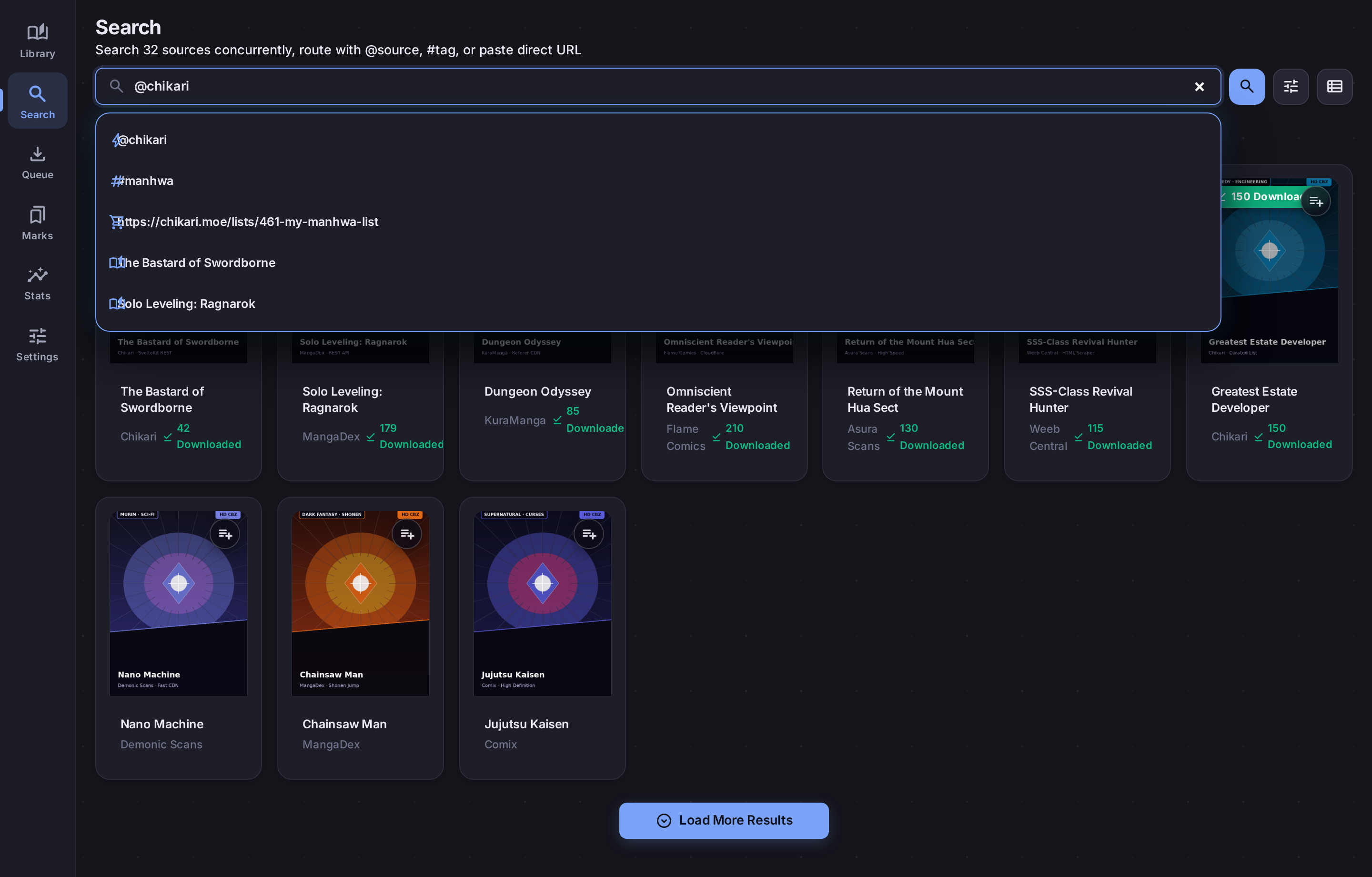Click the KuraManga source label

pyautogui.click(x=514, y=420)
